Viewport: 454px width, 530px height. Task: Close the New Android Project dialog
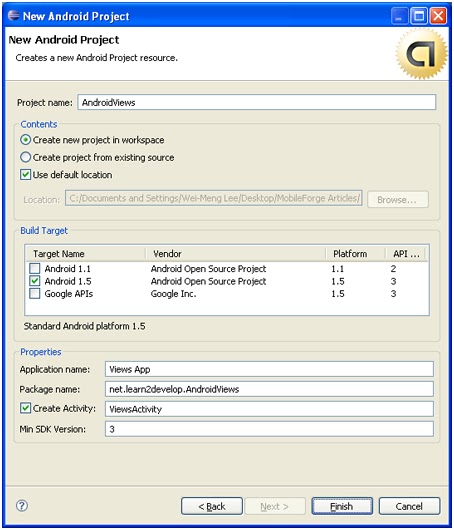click(x=438, y=16)
